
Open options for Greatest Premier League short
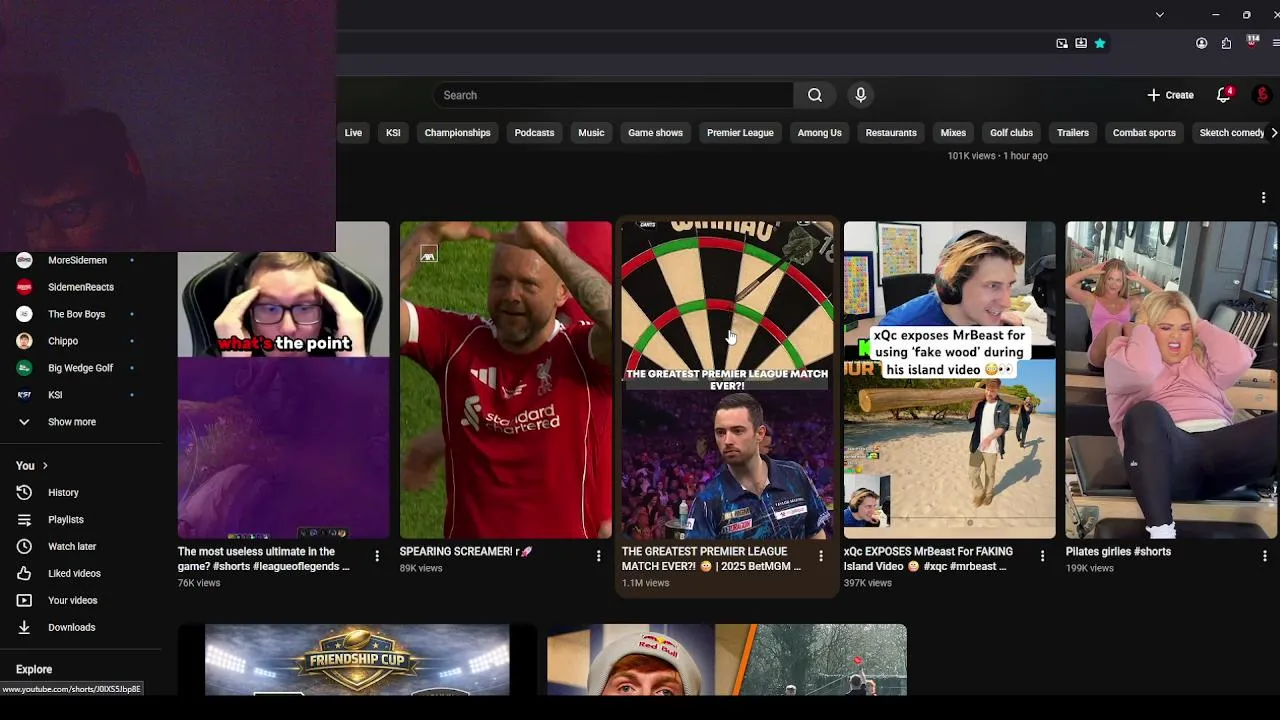point(821,556)
